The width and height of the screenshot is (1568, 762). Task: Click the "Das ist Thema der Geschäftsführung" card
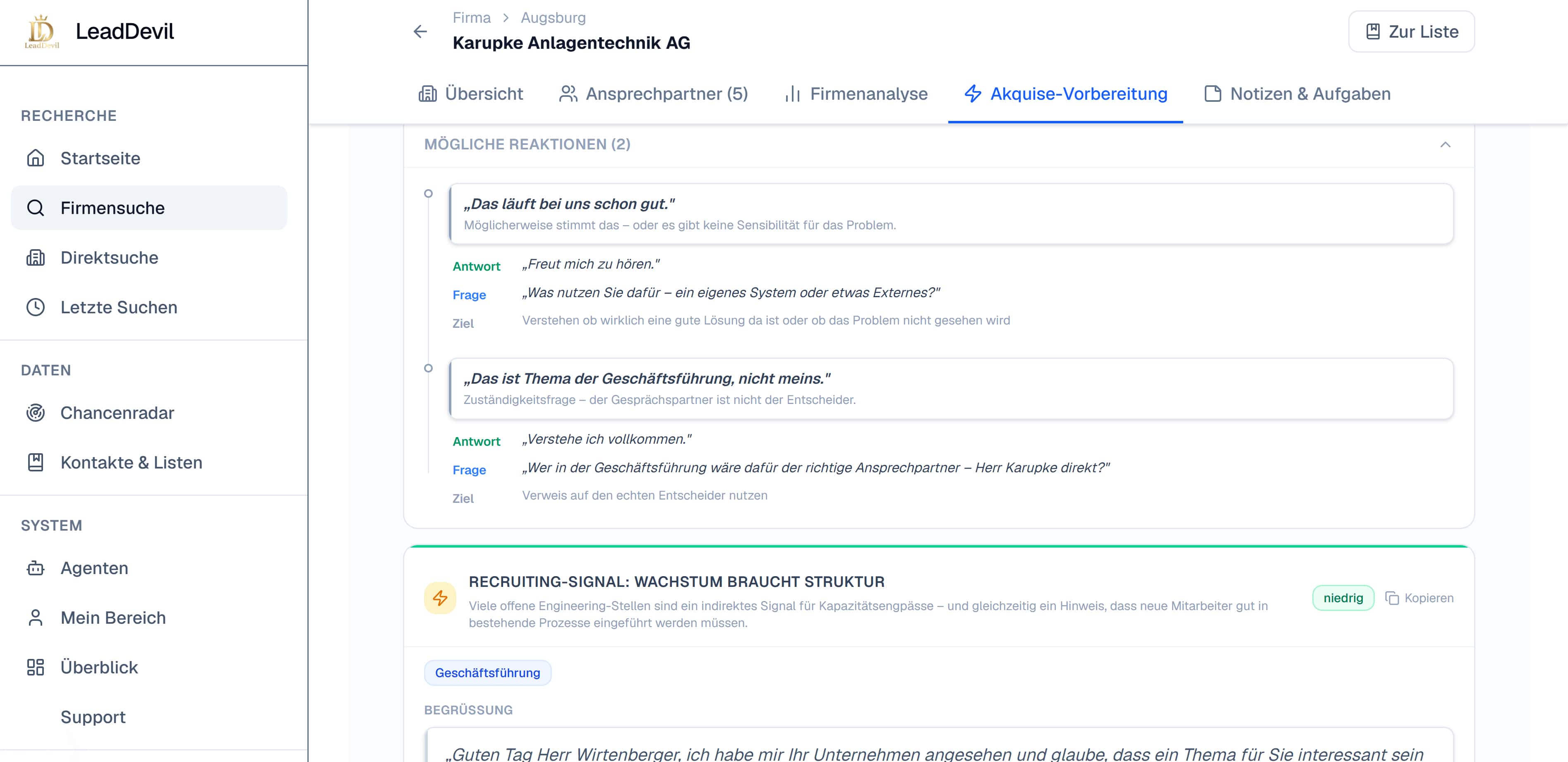952,389
